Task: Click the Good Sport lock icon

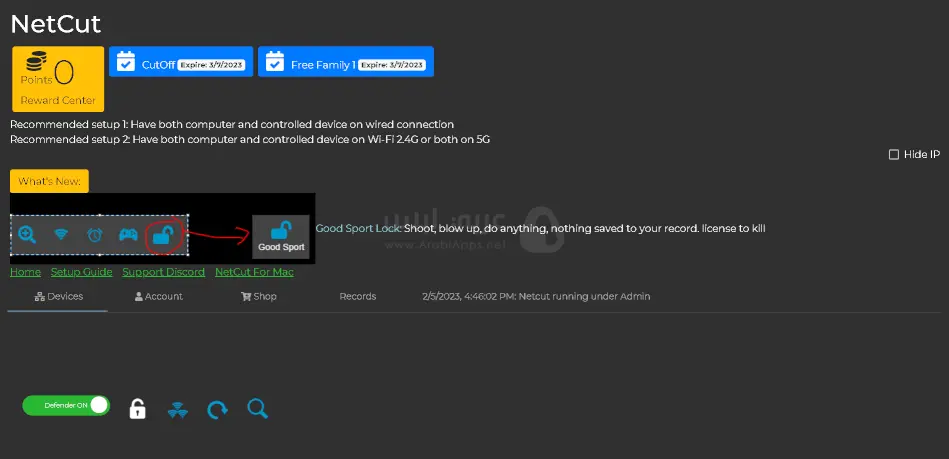Action: pos(281,237)
